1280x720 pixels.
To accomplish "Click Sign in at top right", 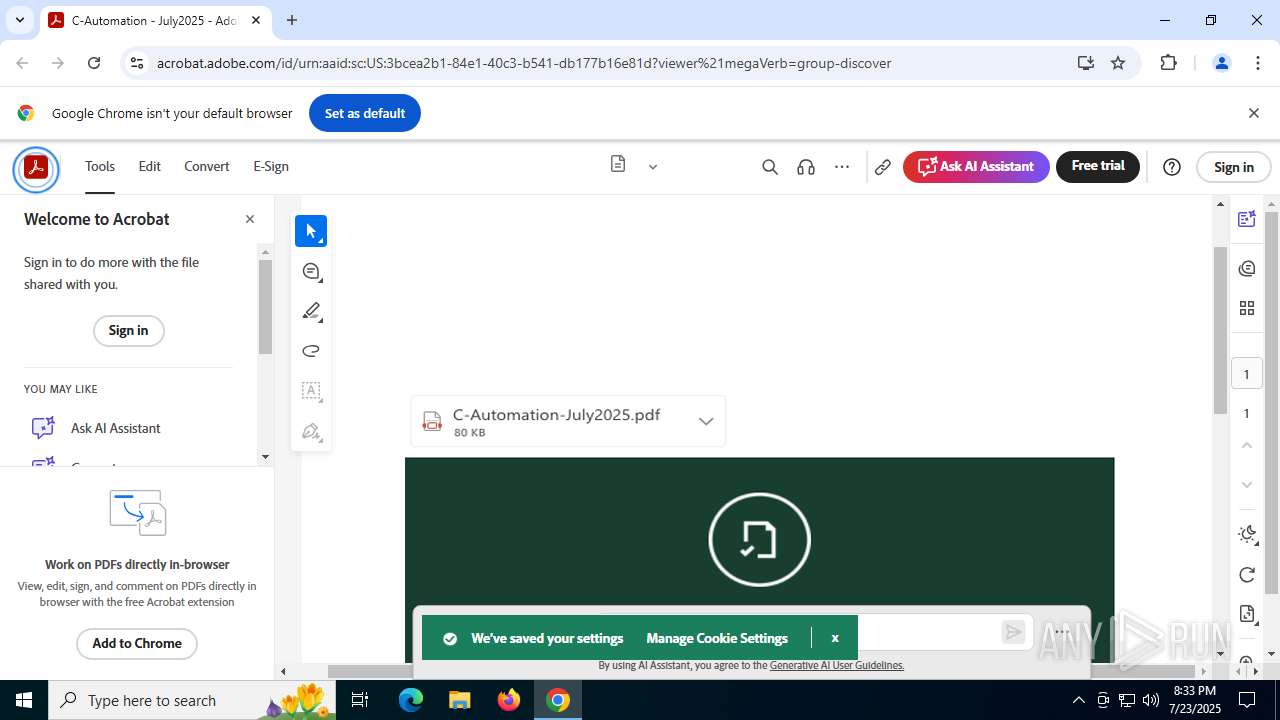I will 1233,167.
